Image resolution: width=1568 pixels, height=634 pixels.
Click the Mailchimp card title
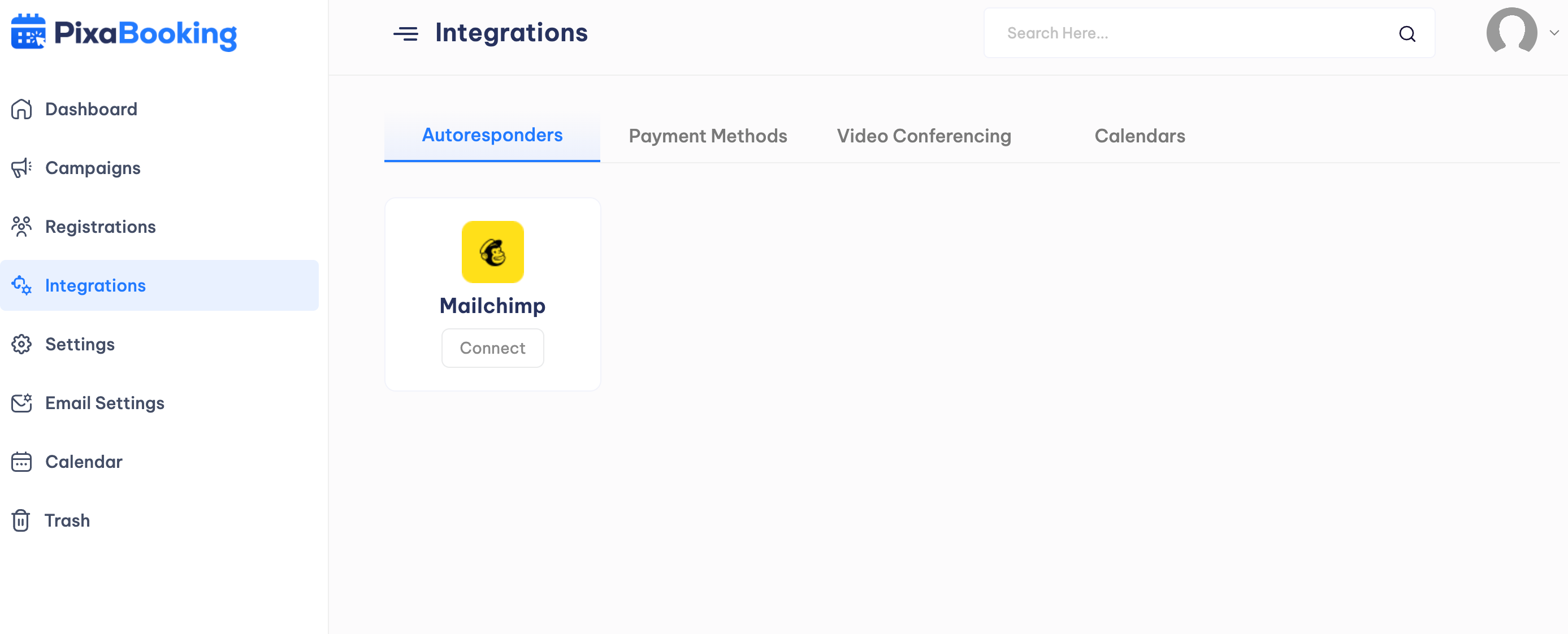point(492,306)
